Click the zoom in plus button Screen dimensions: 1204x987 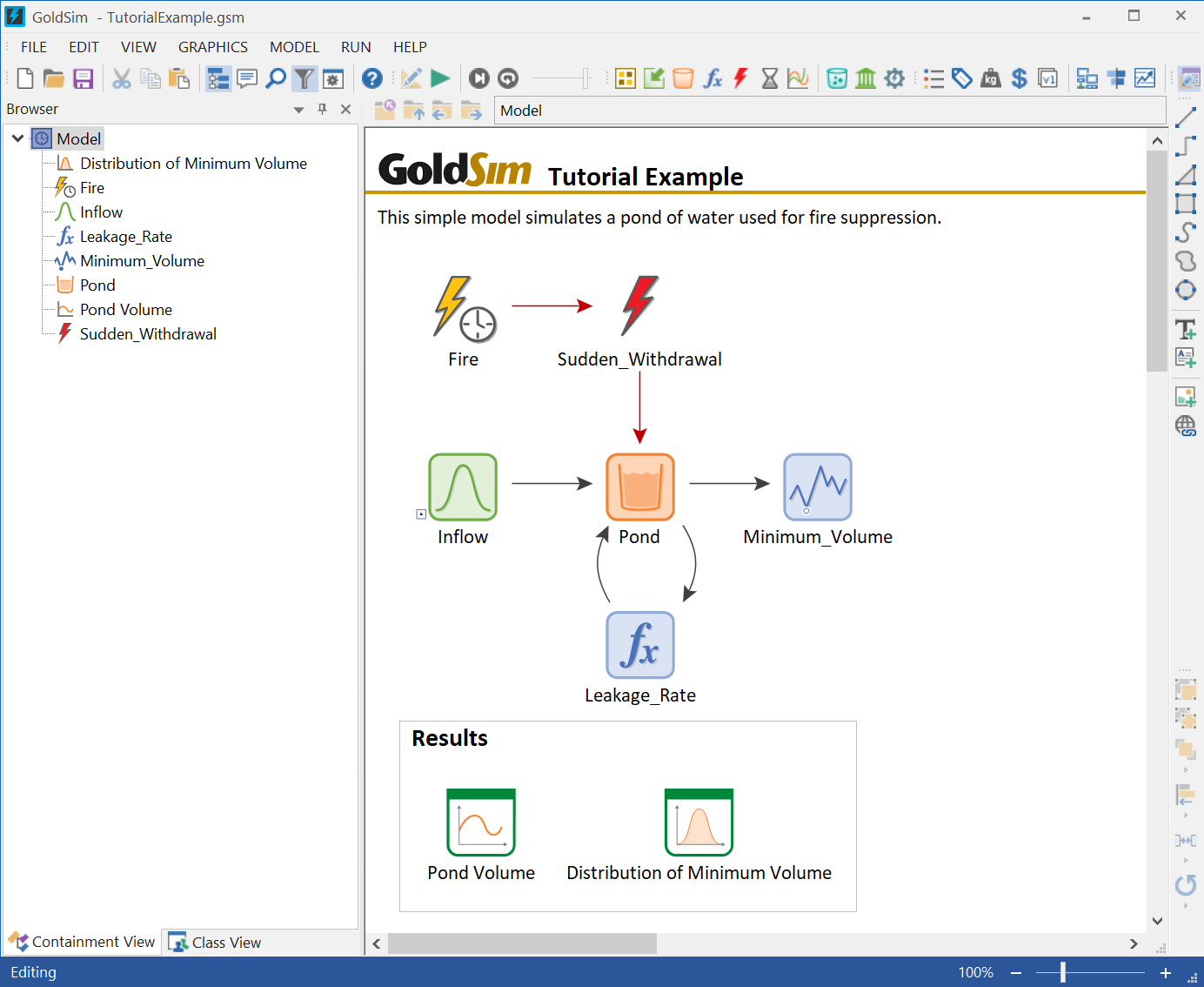[x=1166, y=972]
